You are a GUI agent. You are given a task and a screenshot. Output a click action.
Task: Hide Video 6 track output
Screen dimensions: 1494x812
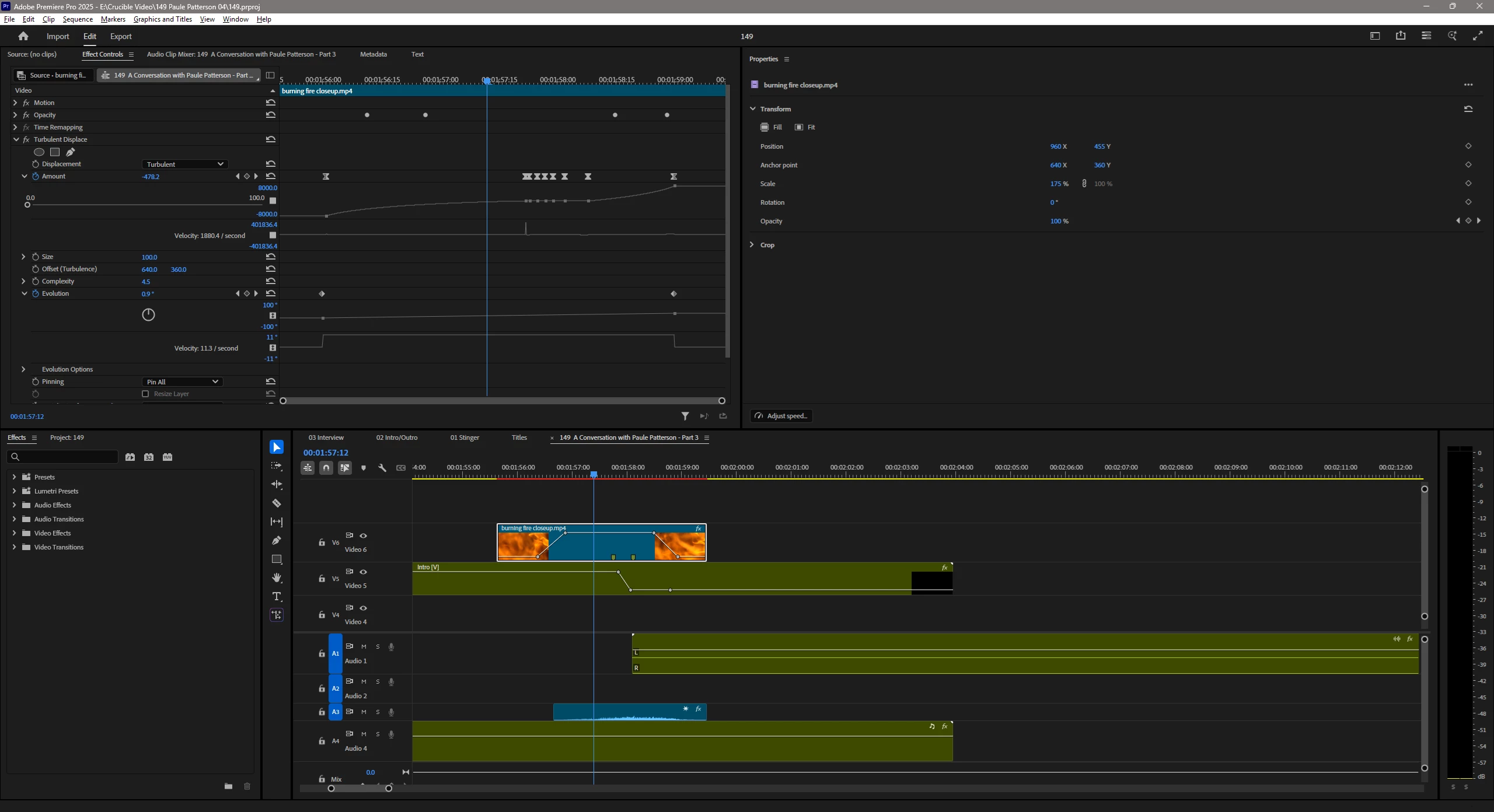(364, 535)
